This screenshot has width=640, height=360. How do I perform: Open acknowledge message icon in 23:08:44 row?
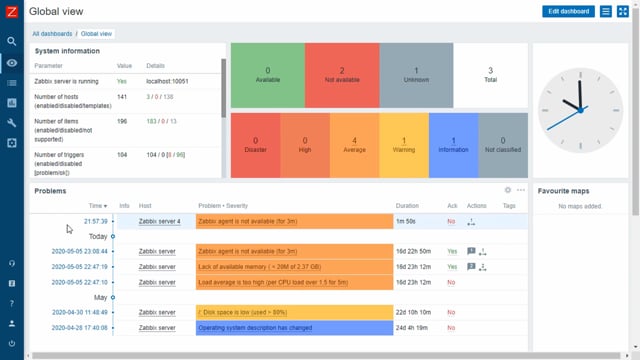pyautogui.click(x=471, y=251)
